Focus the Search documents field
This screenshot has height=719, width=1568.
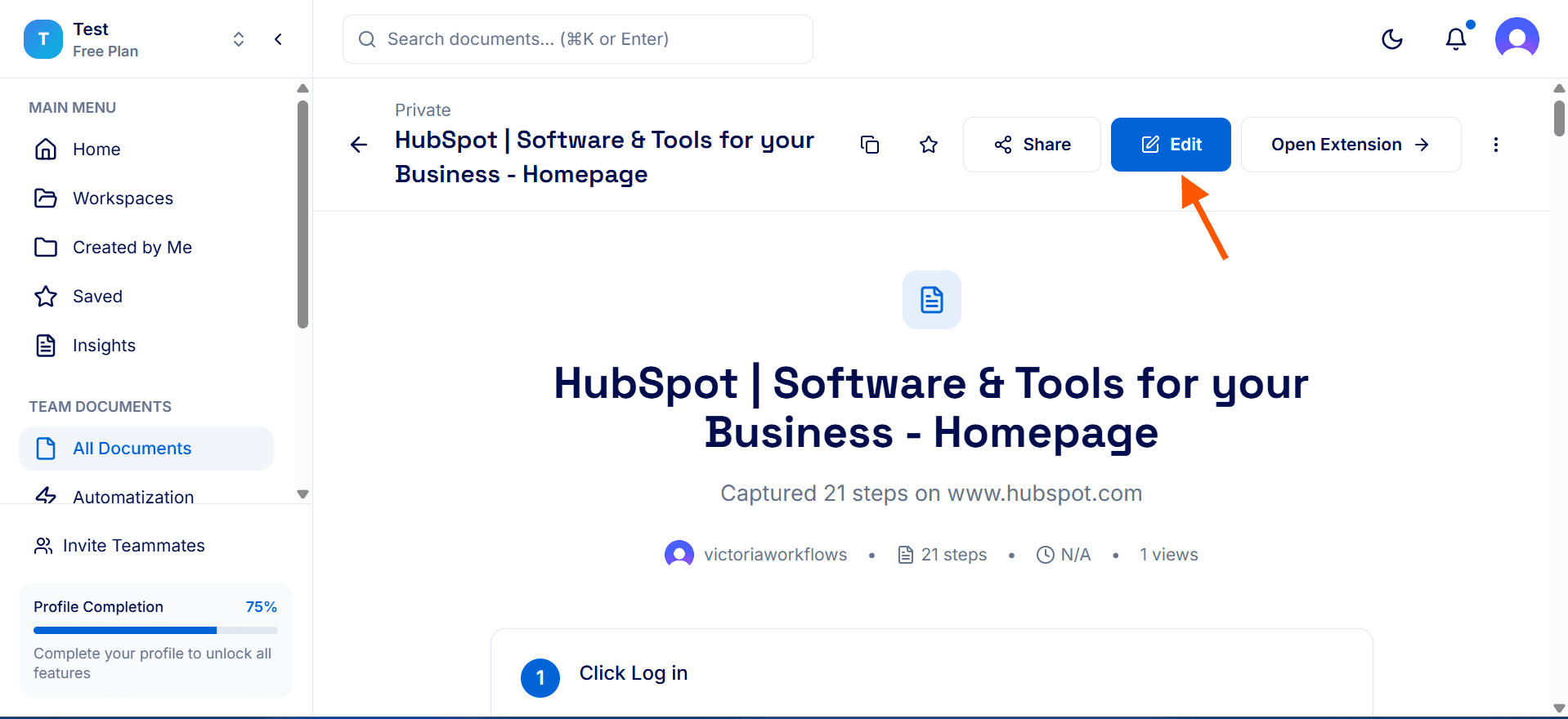click(x=577, y=39)
